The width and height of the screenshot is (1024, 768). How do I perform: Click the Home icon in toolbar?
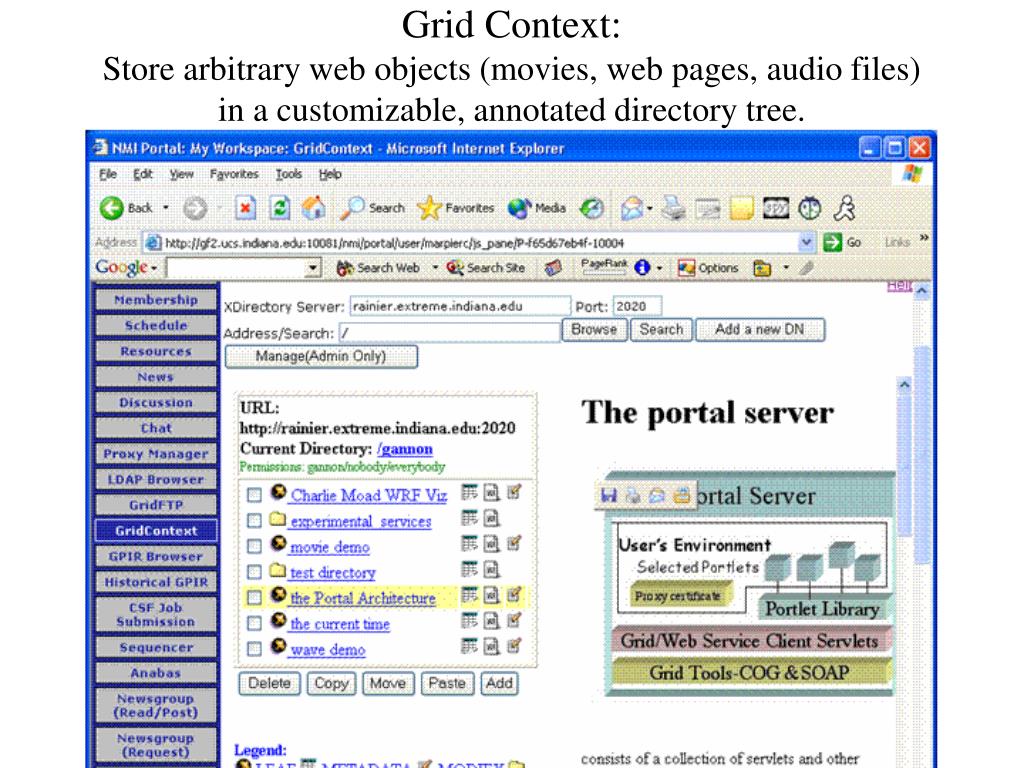pos(314,208)
